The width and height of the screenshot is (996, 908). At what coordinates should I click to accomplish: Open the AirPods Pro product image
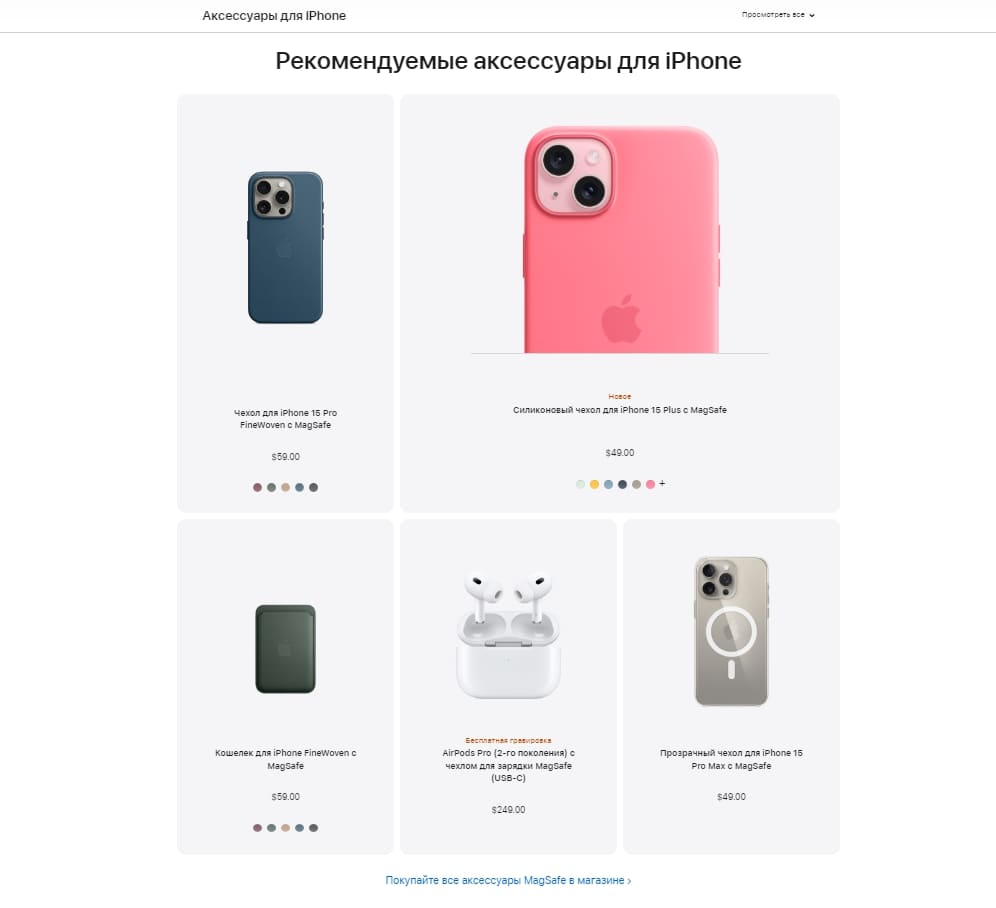tap(508, 635)
